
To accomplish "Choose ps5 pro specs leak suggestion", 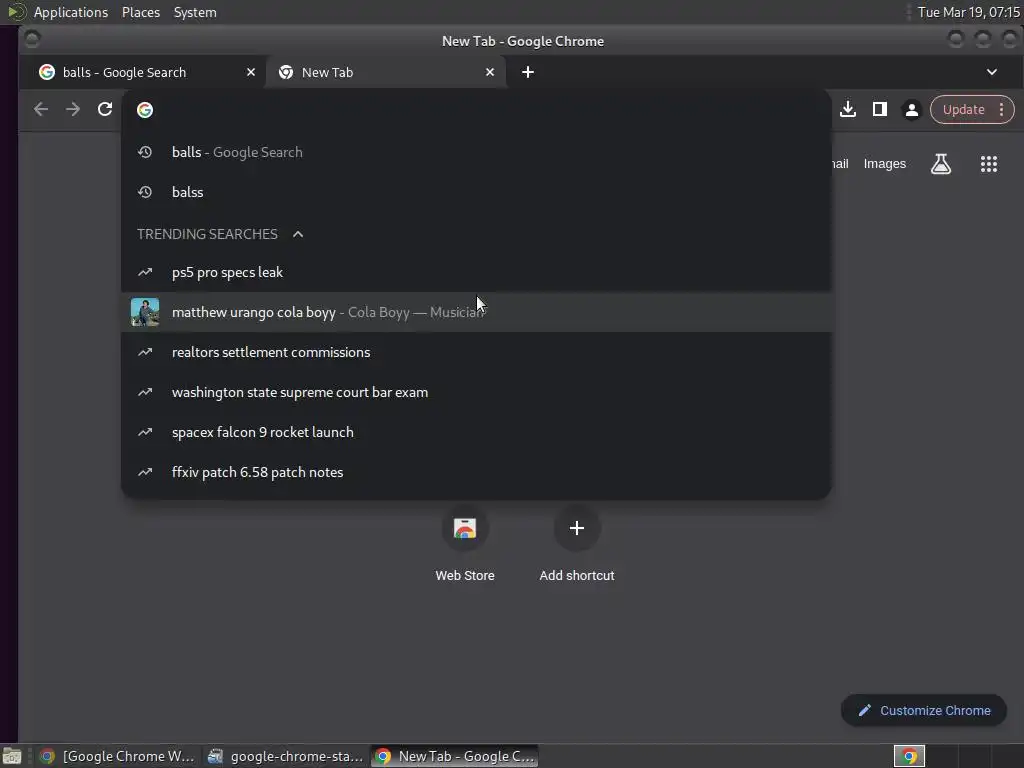I will point(476,272).
